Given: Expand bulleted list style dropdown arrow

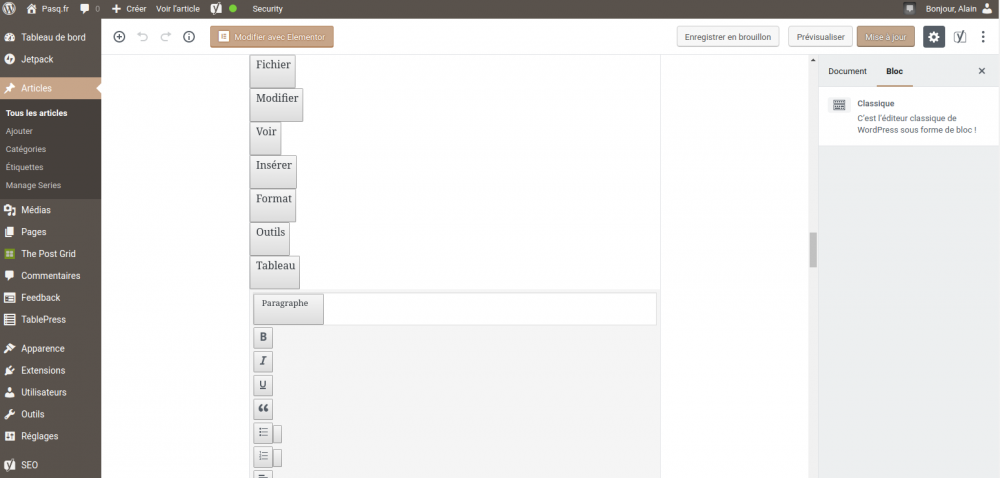Looking at the screenshot, I should pos(278,434).
